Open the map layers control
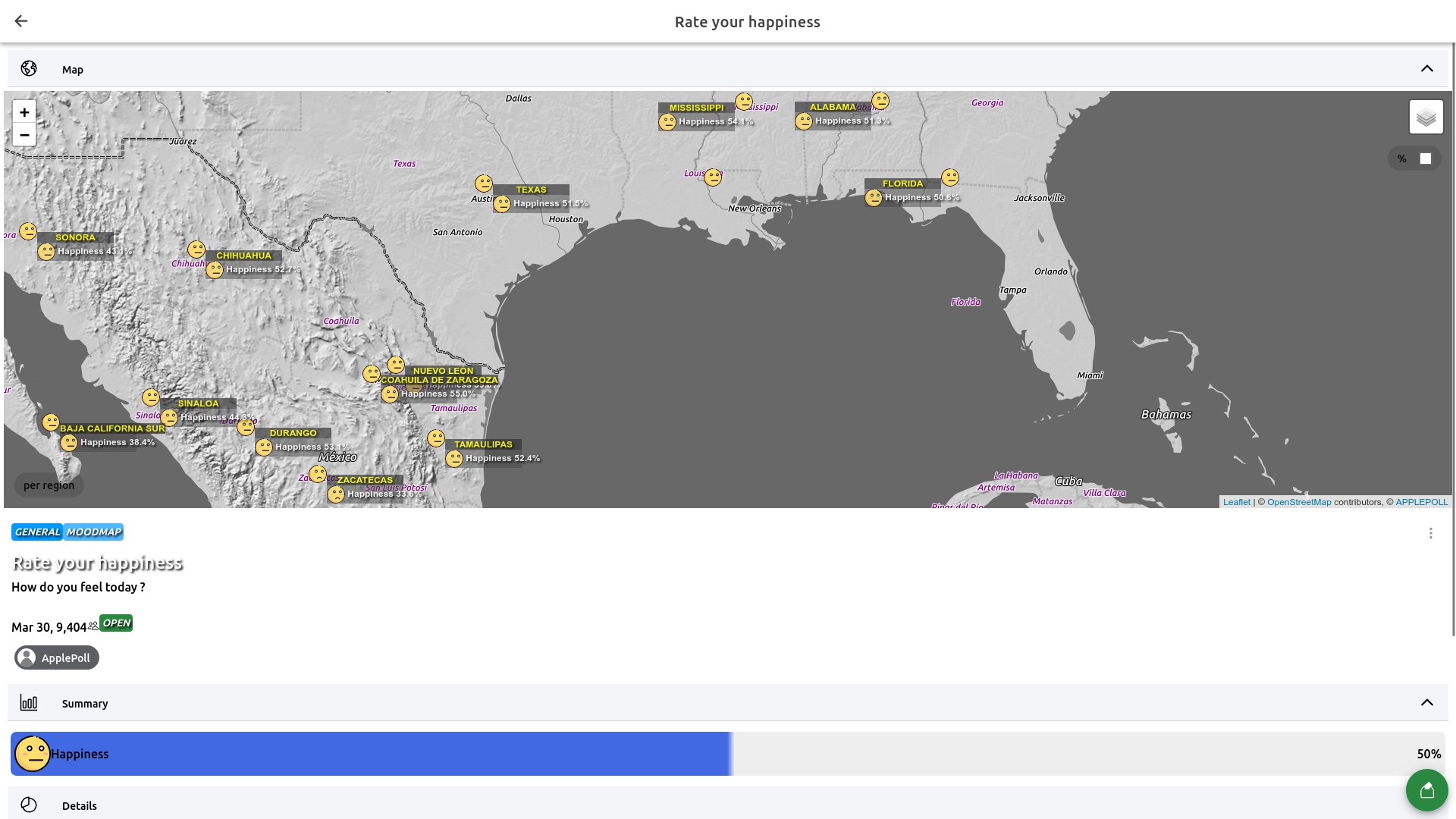This screenshot has height=819, width=1456. [x=1426, y=118]
